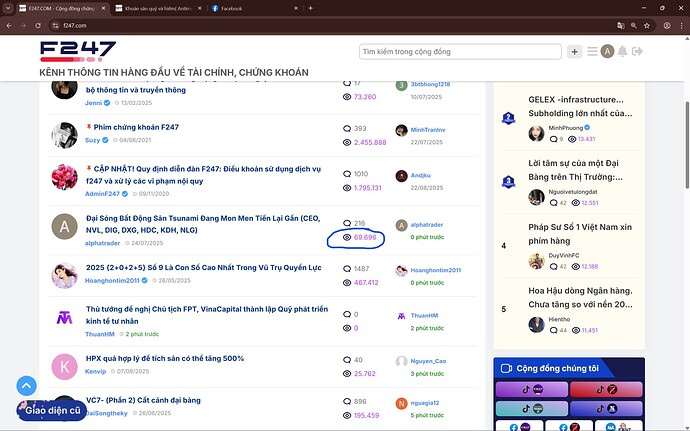The width and height of the screenshot is (690, 431).
Task: Open sidebar post 'GELEX -infrastructure...'
Action: (580, 107)
